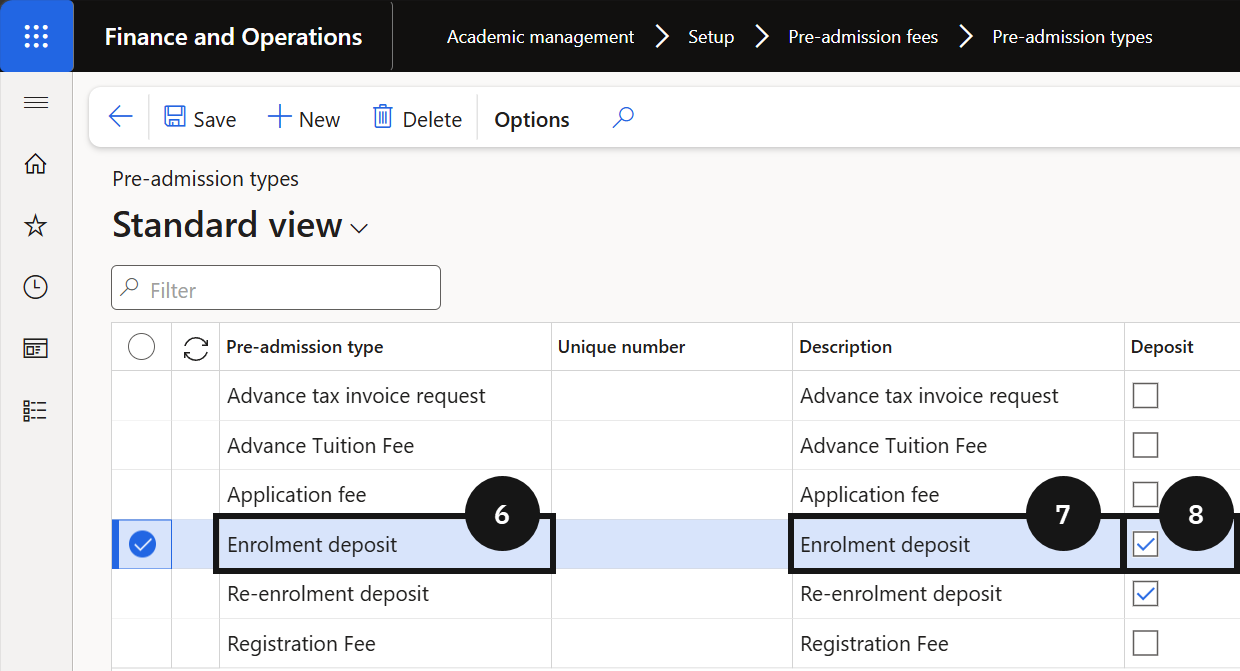Click Description cell 'Enrolment deposit'

(x=959, y=544)
